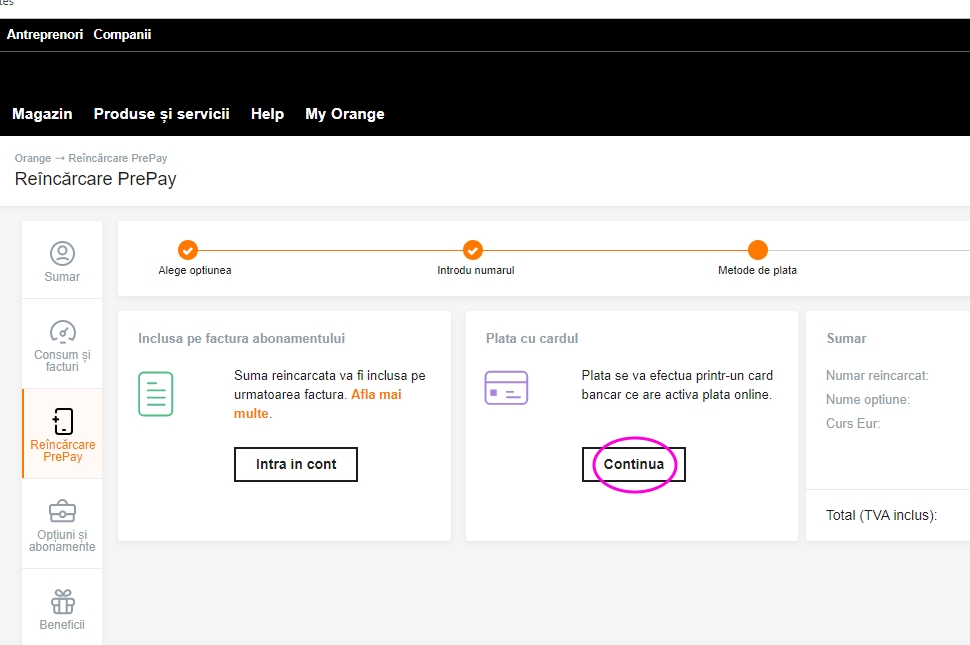Image resolution: width=970 pixels, height=645 pixels.
Task: Open the Help menu item
Action: pyautogui.click(x=267, y=114)
